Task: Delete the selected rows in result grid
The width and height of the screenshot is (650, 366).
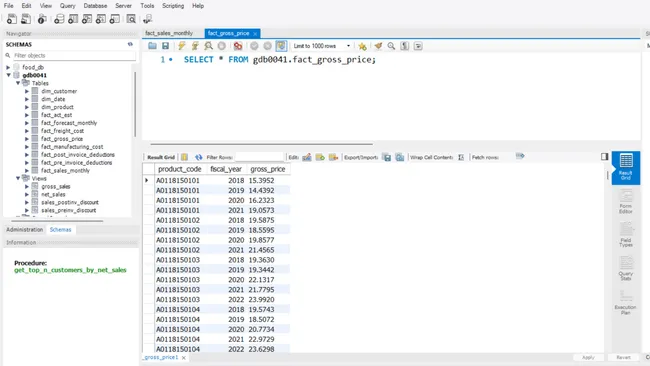Action: point(333,157)
